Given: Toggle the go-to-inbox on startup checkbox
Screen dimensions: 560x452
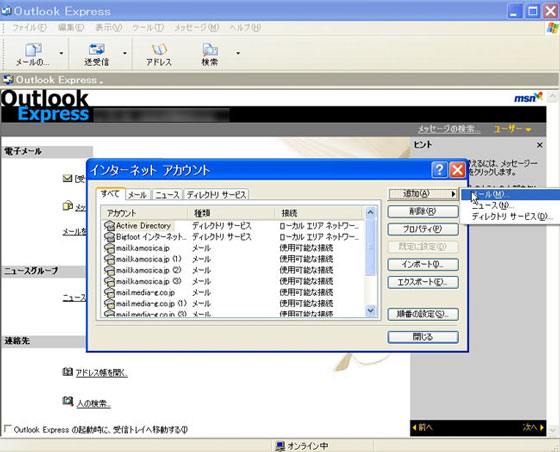Looking at the screenshot, I should (7, 428).
